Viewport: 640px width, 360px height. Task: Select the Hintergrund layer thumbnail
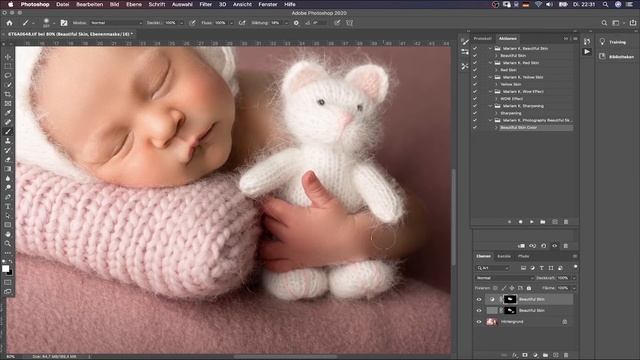tap(491, 322)
